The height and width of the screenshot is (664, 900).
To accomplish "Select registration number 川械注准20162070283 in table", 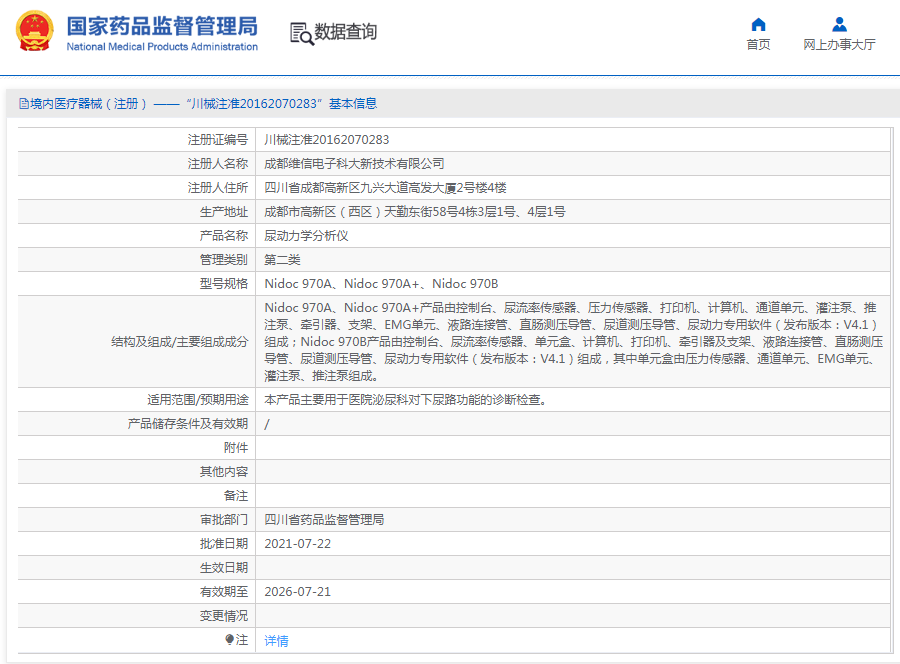I will point(326,140).
